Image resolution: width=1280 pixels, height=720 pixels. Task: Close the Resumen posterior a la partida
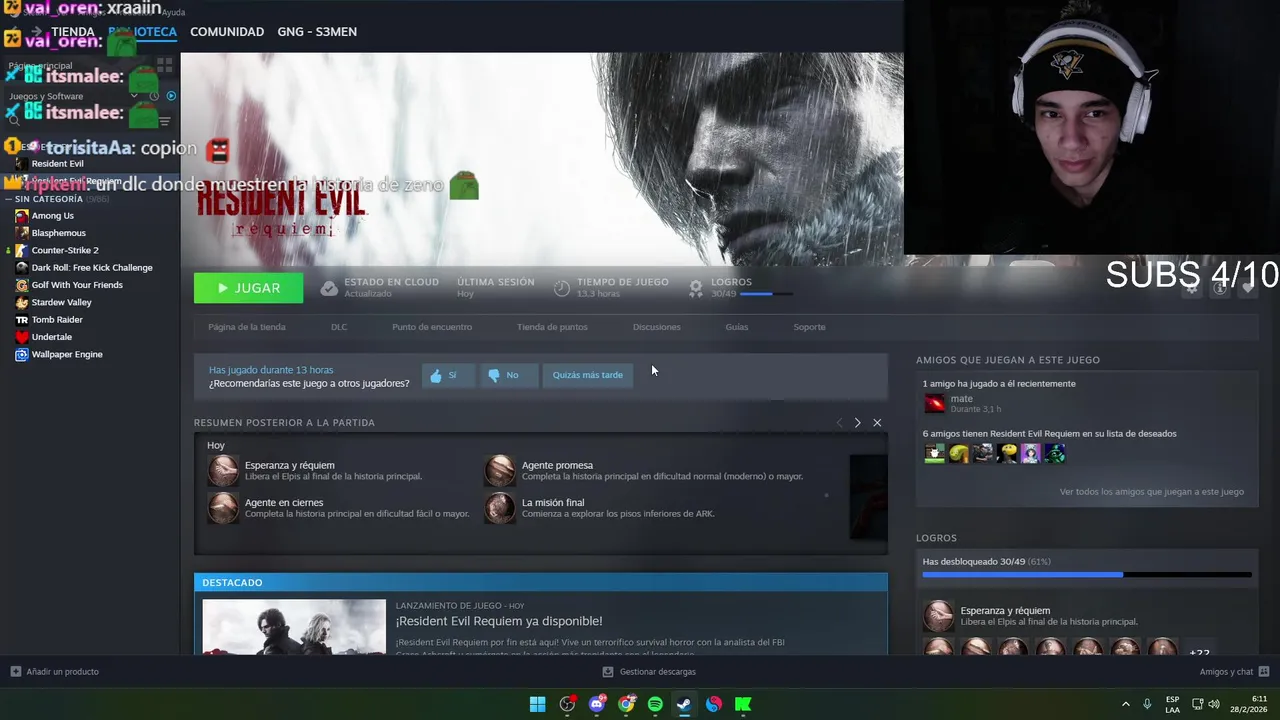(x=877, y=423)
